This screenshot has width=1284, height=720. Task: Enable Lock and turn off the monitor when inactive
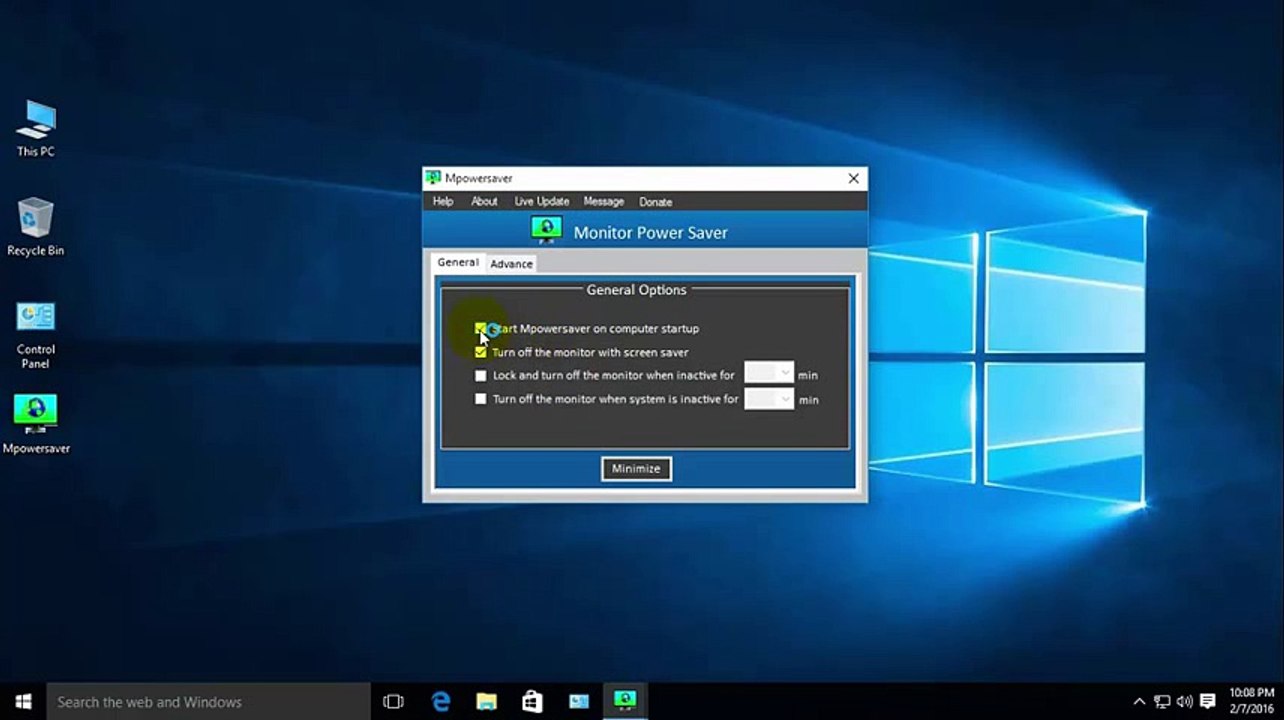(481, 376)
